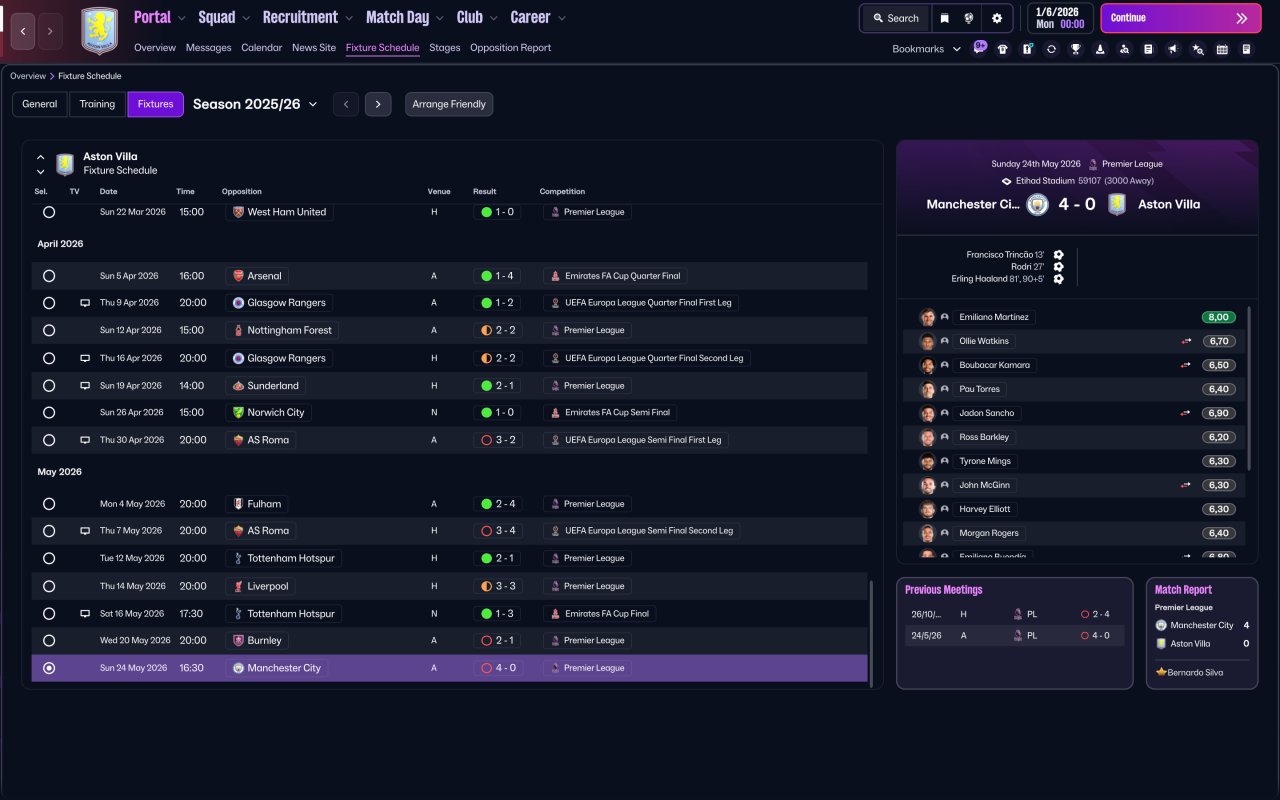
Task: Open the Stages tab
Action: pos(445,48)
